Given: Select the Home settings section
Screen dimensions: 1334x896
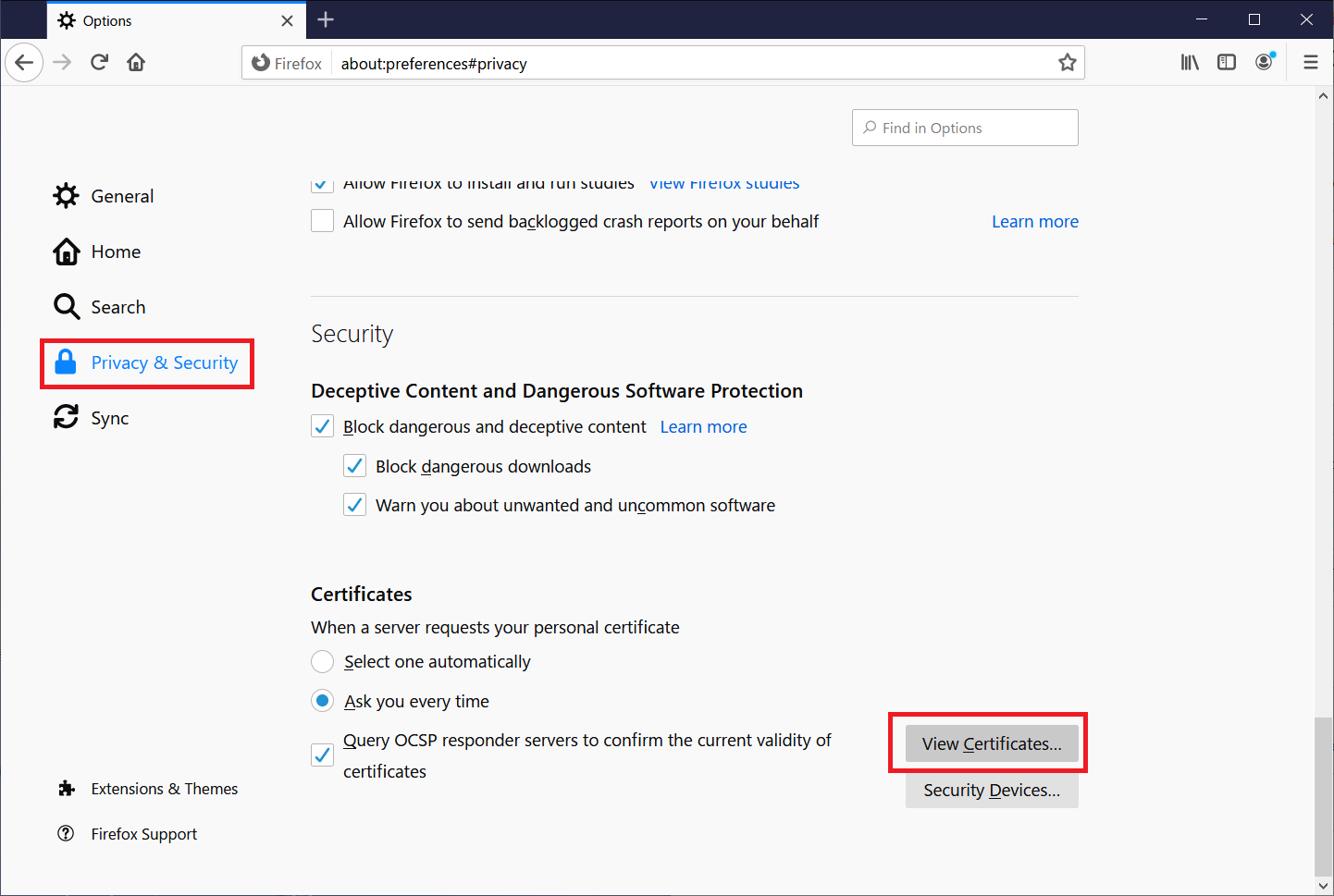Looking at the screenshot, I should [116, 251].
